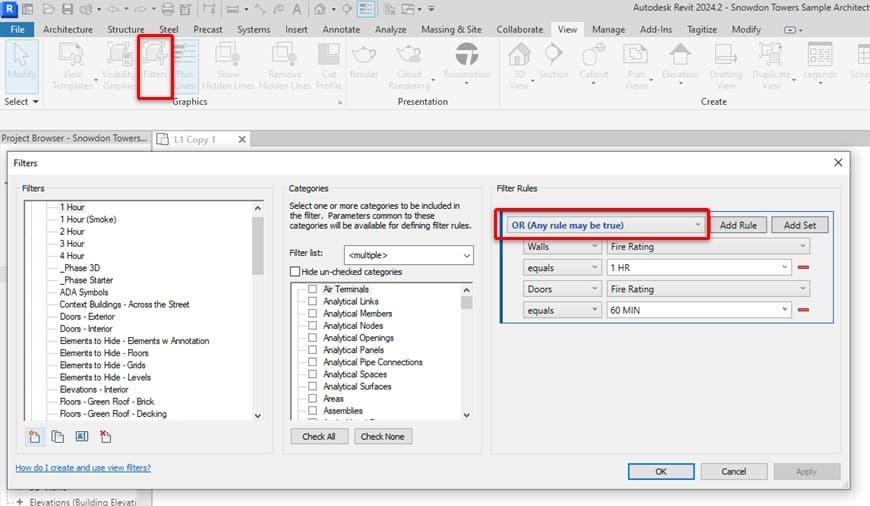
Task: Click the Save icon in quick access toolbar
Action: click(x=67, y=9)
